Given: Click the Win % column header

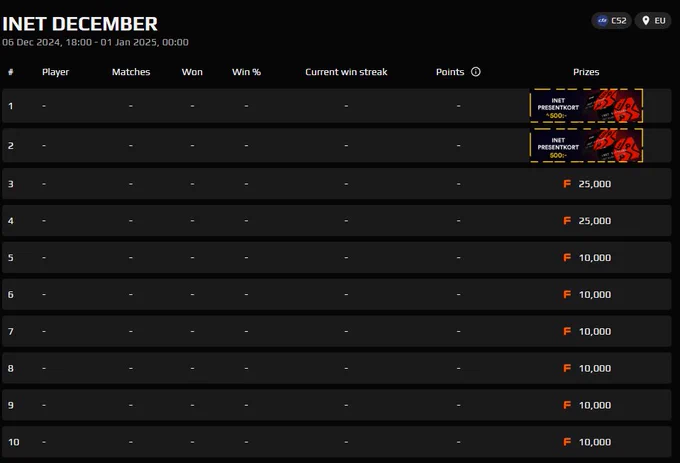Looking at the screenshot, I should click(x=246, y=72).
